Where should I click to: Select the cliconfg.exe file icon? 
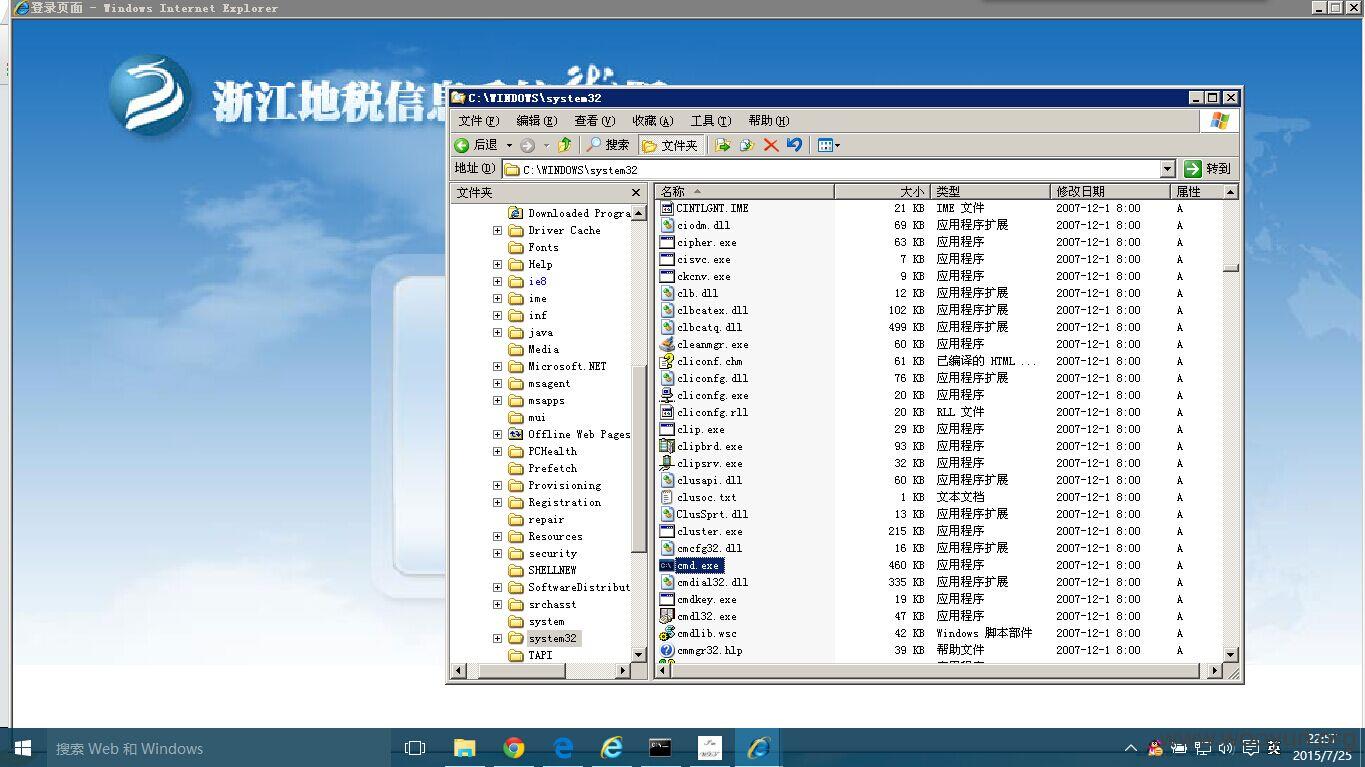(667, 395)
